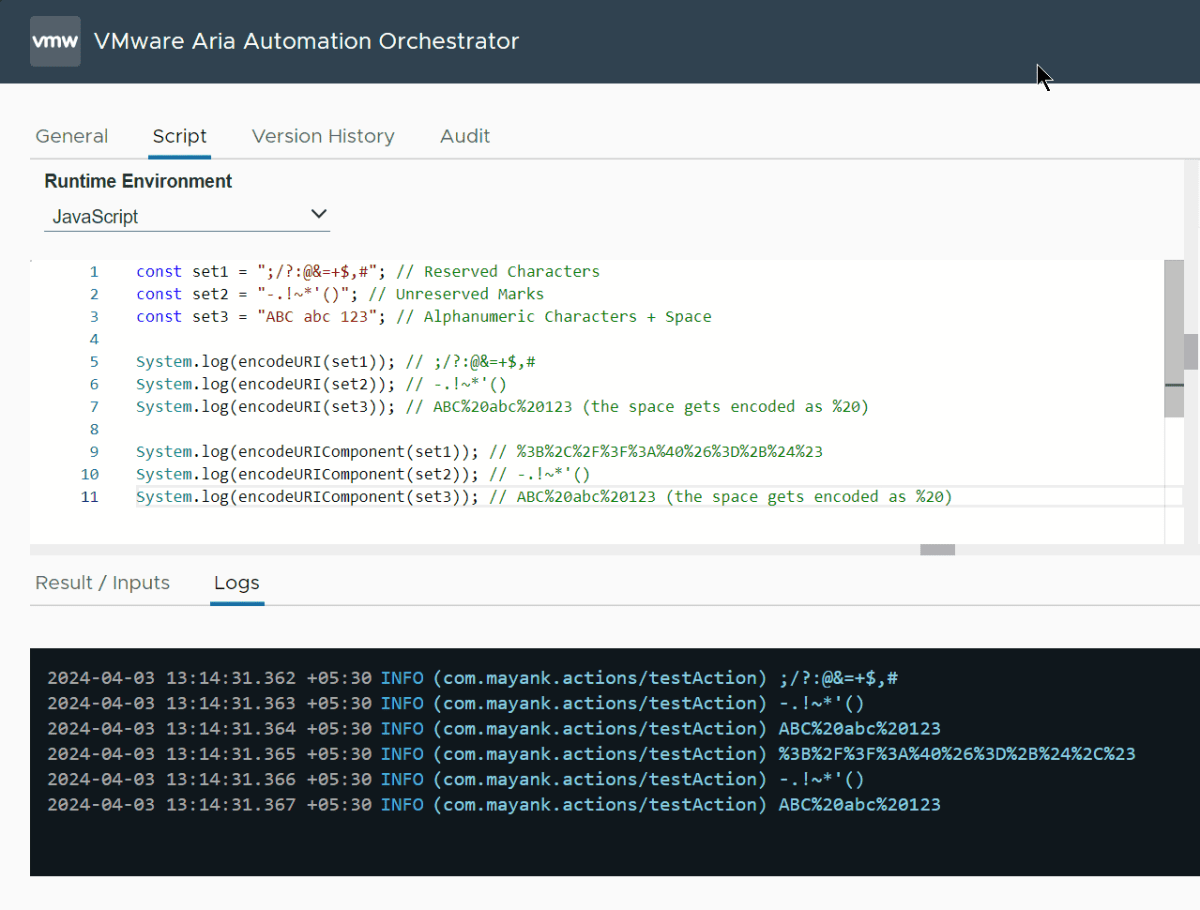Select the Audit tab
This screenshot has height=910, width=1200.
pyautogui.click(x=465, y=136)
